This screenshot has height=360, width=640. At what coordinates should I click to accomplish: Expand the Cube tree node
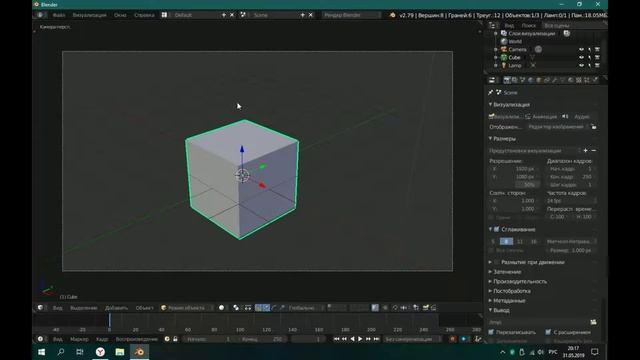[x=496, y=58]
